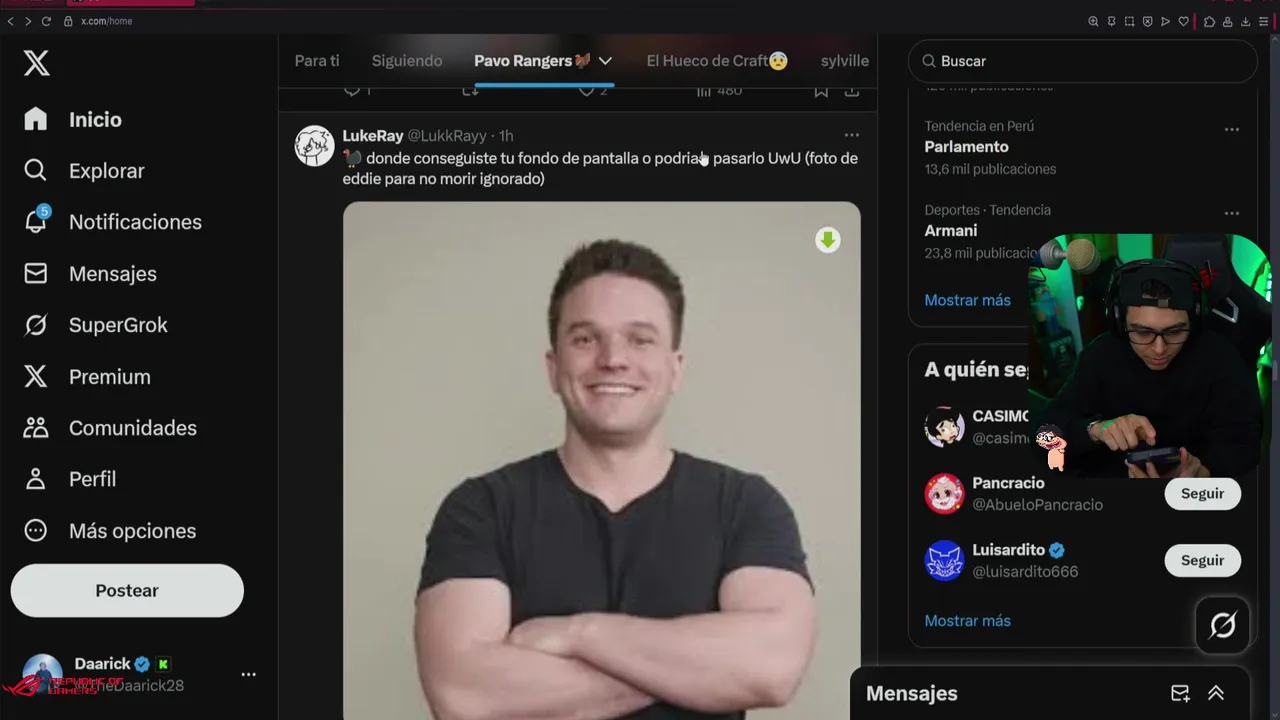Click the green download arrow on the image
Image resolution: width=1280 pixels, height=720 pixels.
pos(827,240)
